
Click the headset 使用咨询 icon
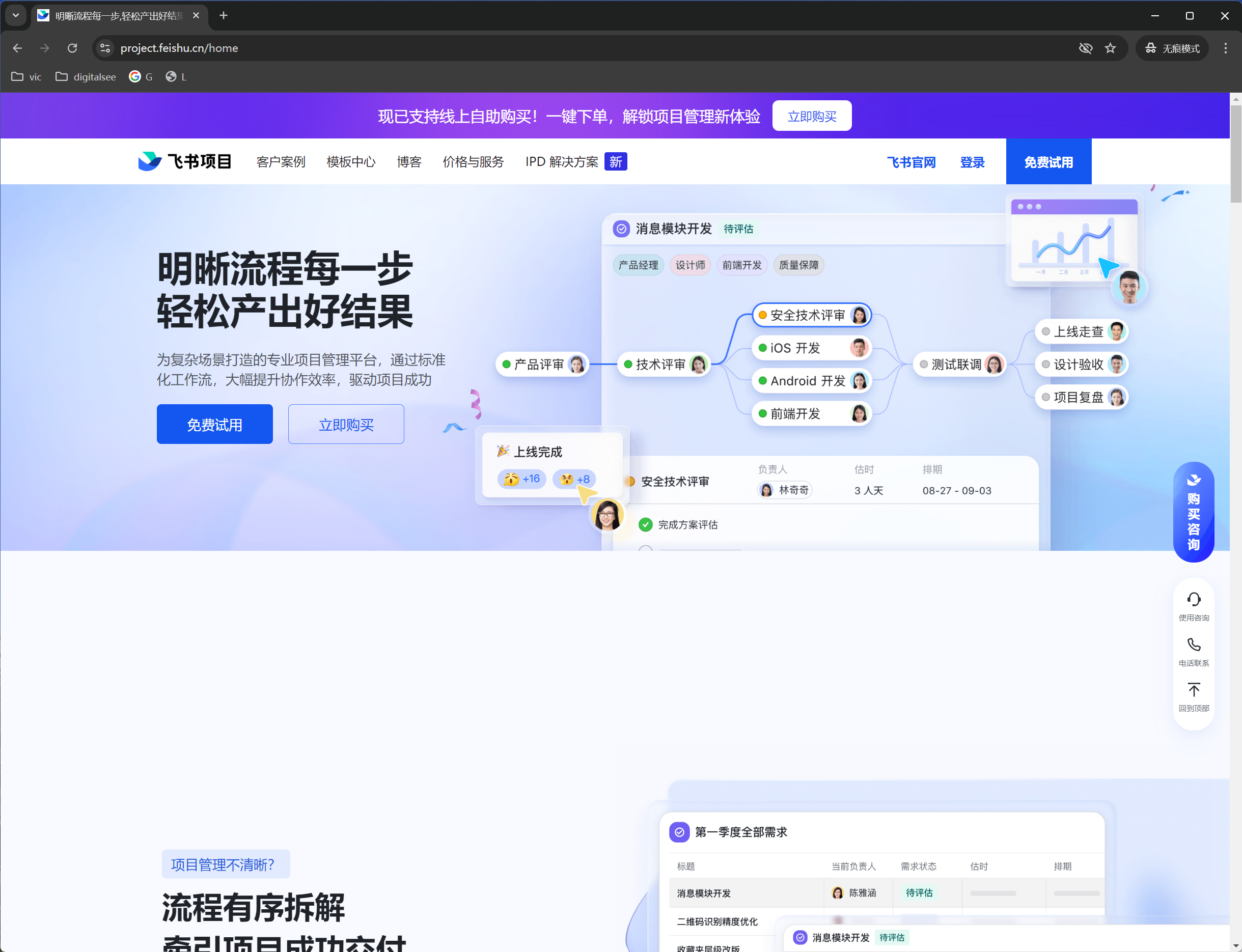[x=1193, y=600]
